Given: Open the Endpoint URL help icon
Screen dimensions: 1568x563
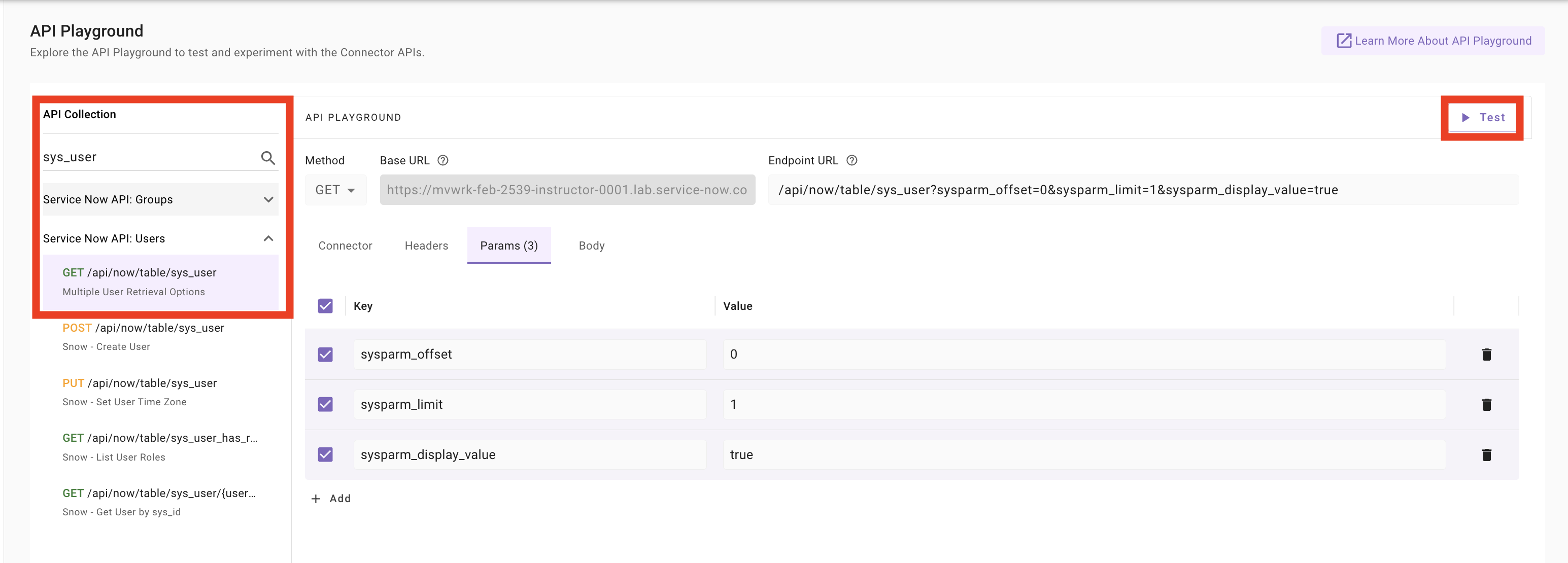Looking at the screenshot, I should coord(852,160).
